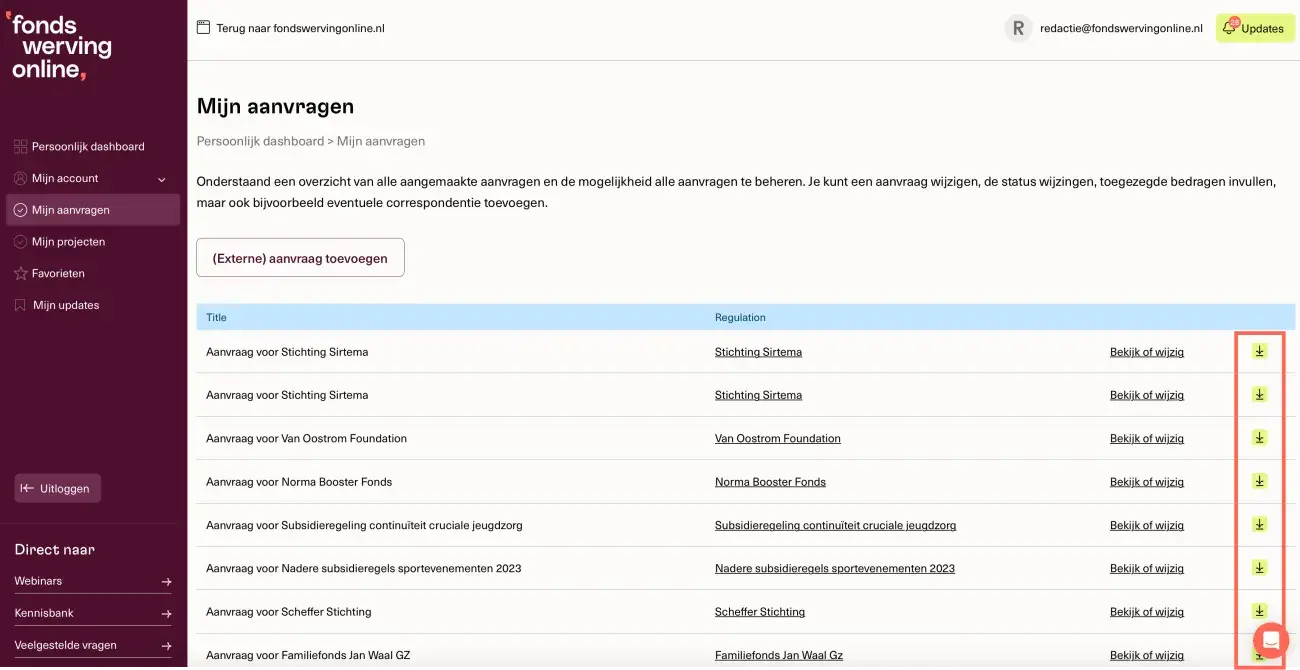Download the first Stichting Sirtema aanvraag
1300x670 pixels.
tap(1259, 351)
